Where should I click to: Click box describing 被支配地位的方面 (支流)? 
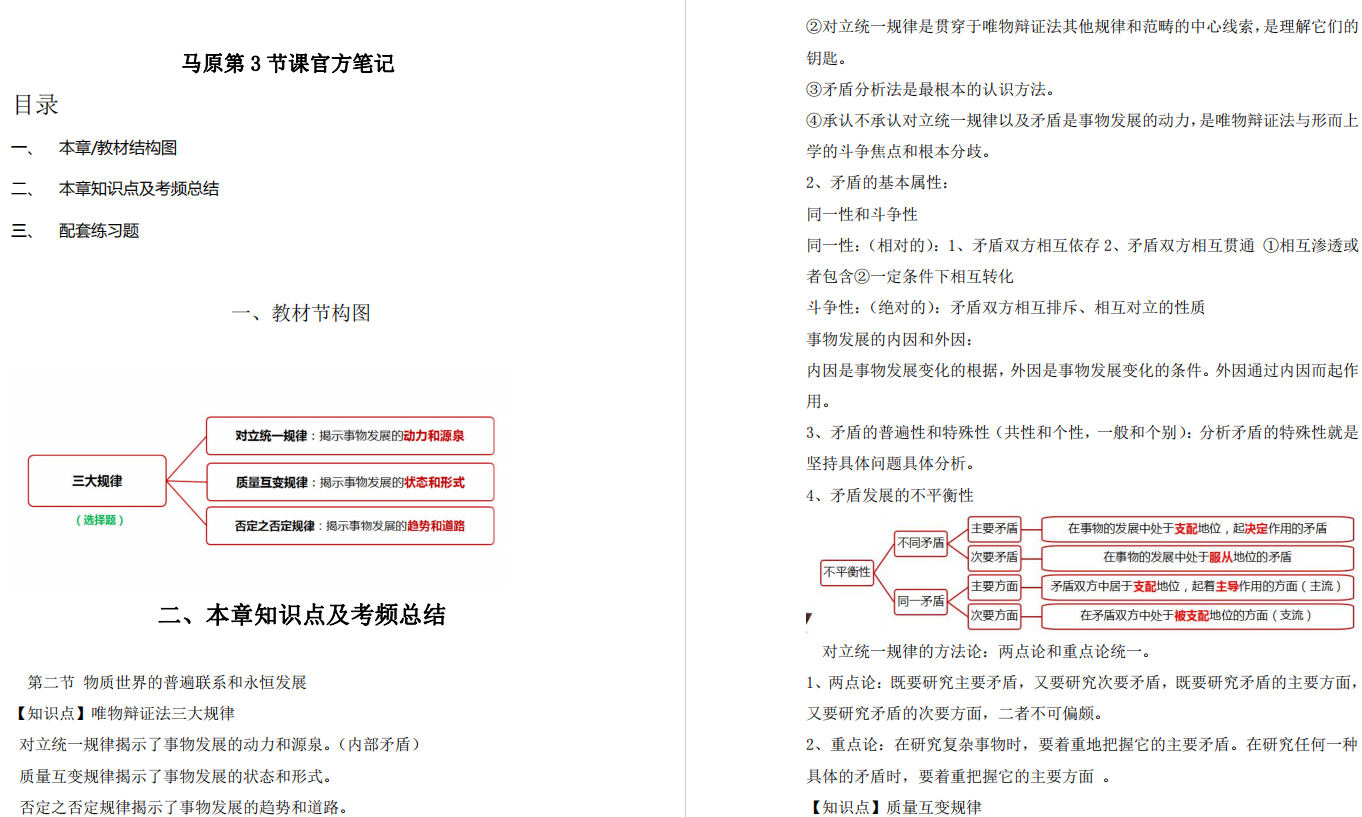pyautogui.click(x=1197, y=615)
